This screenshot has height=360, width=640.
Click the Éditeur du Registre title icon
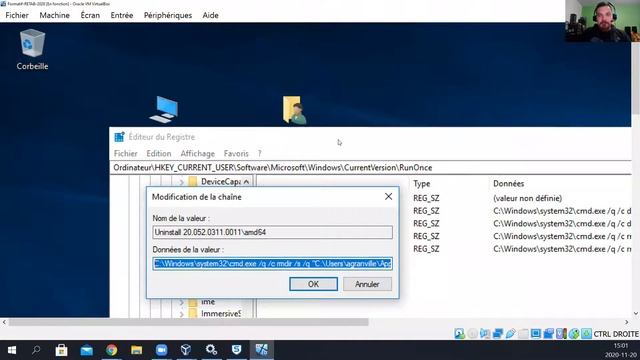click(x=119, y=137)
